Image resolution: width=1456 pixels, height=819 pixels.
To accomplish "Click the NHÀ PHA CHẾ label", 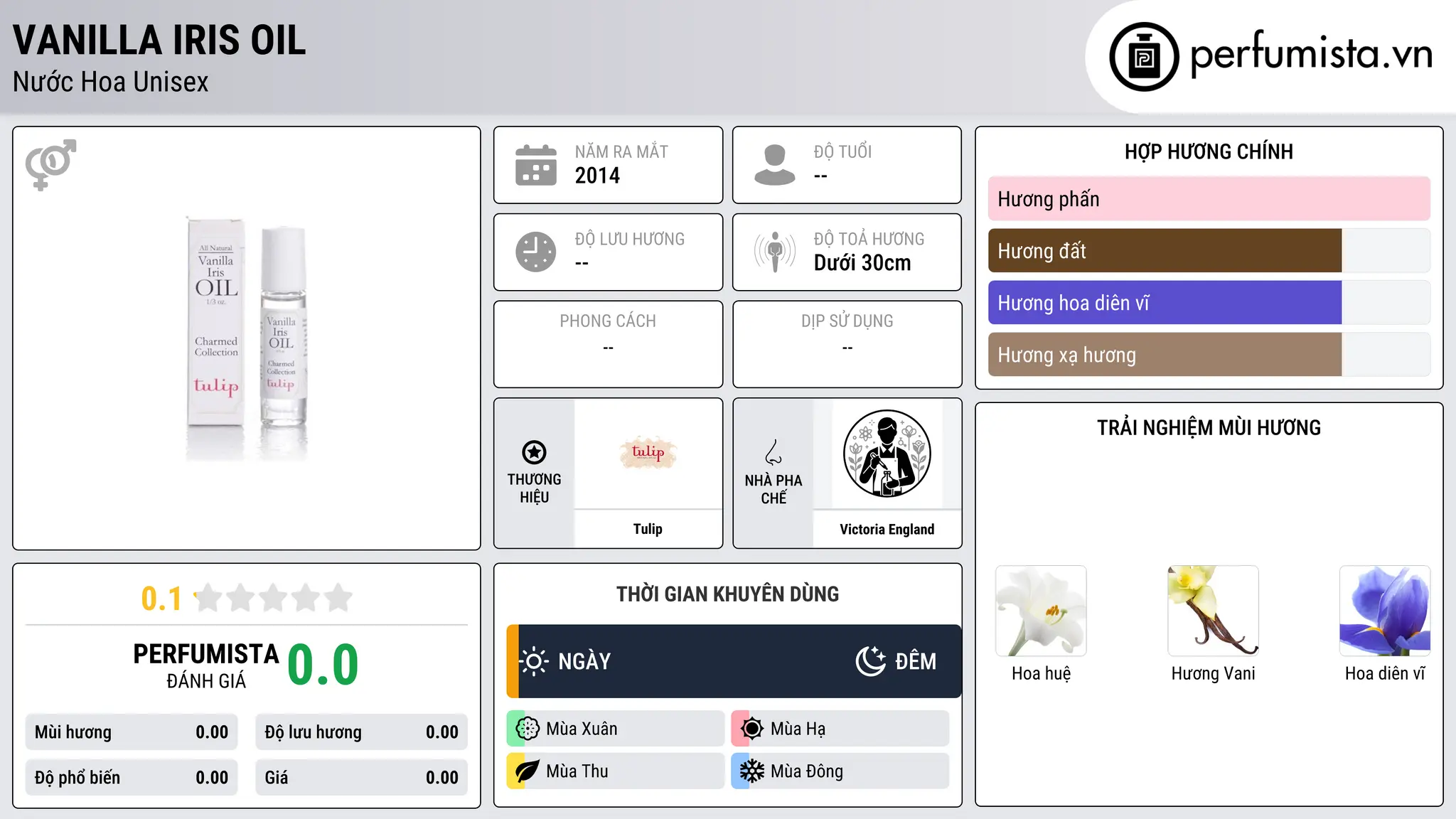I will (773, 489).
